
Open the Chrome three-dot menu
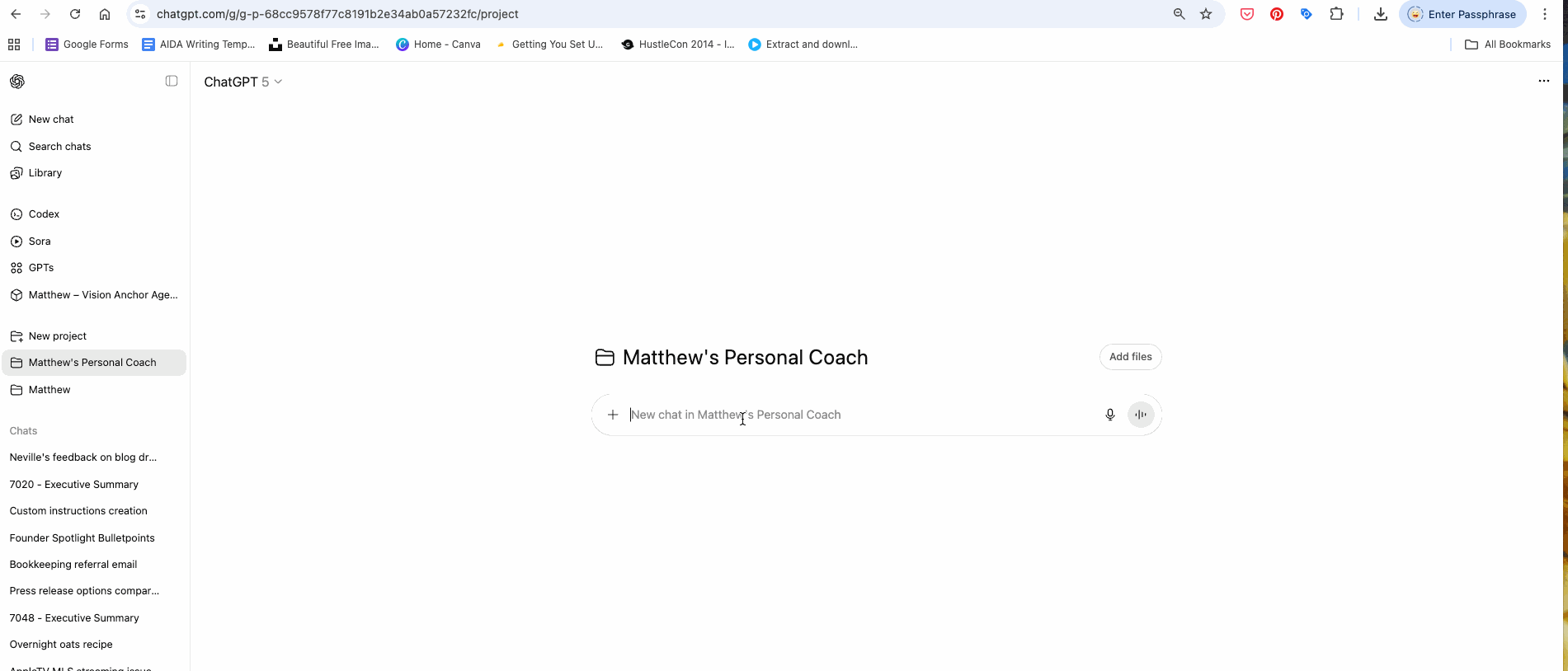pyautogui.click(x=1545, y=14)
